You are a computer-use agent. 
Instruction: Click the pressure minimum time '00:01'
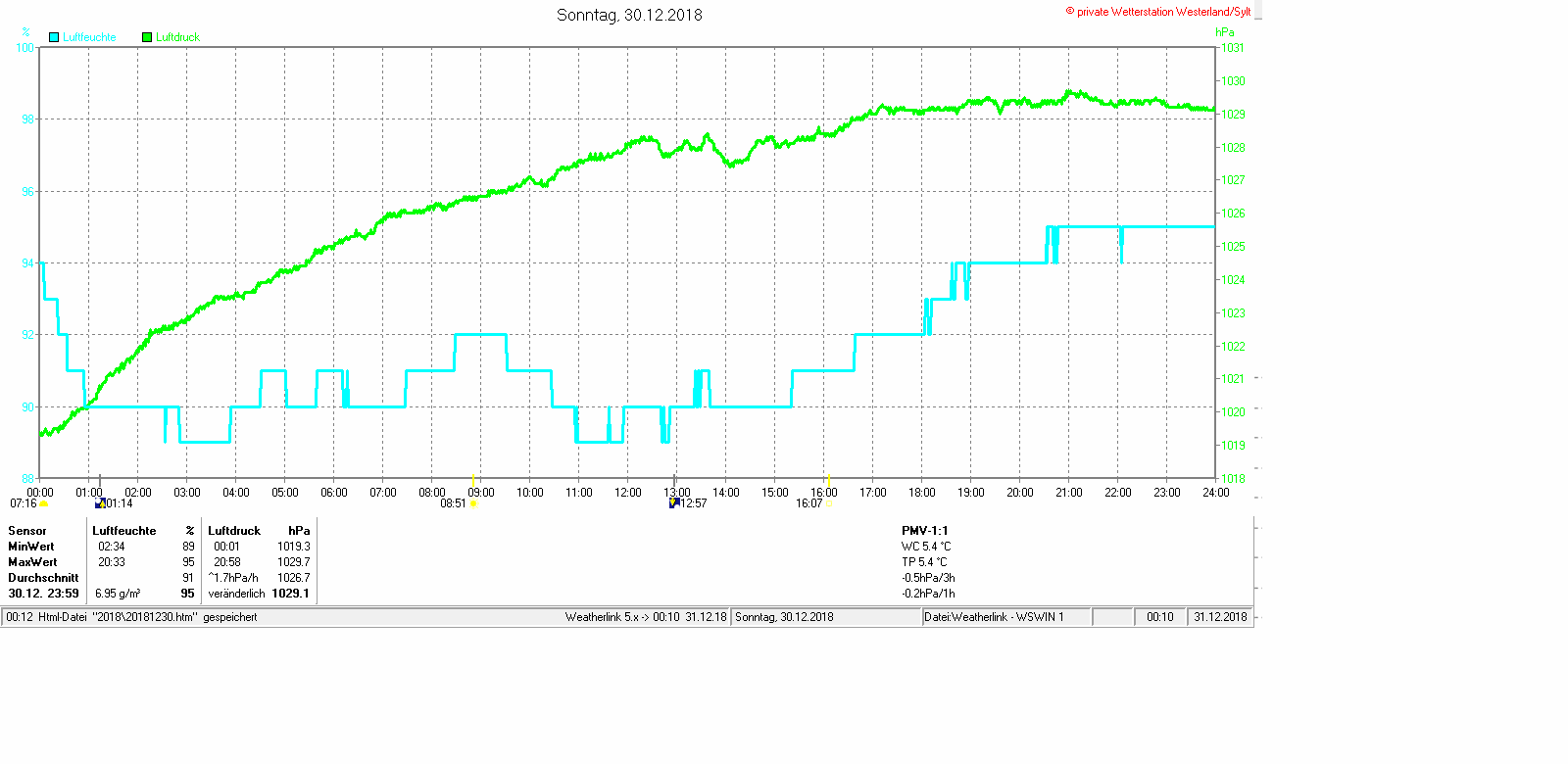(227, 547)
